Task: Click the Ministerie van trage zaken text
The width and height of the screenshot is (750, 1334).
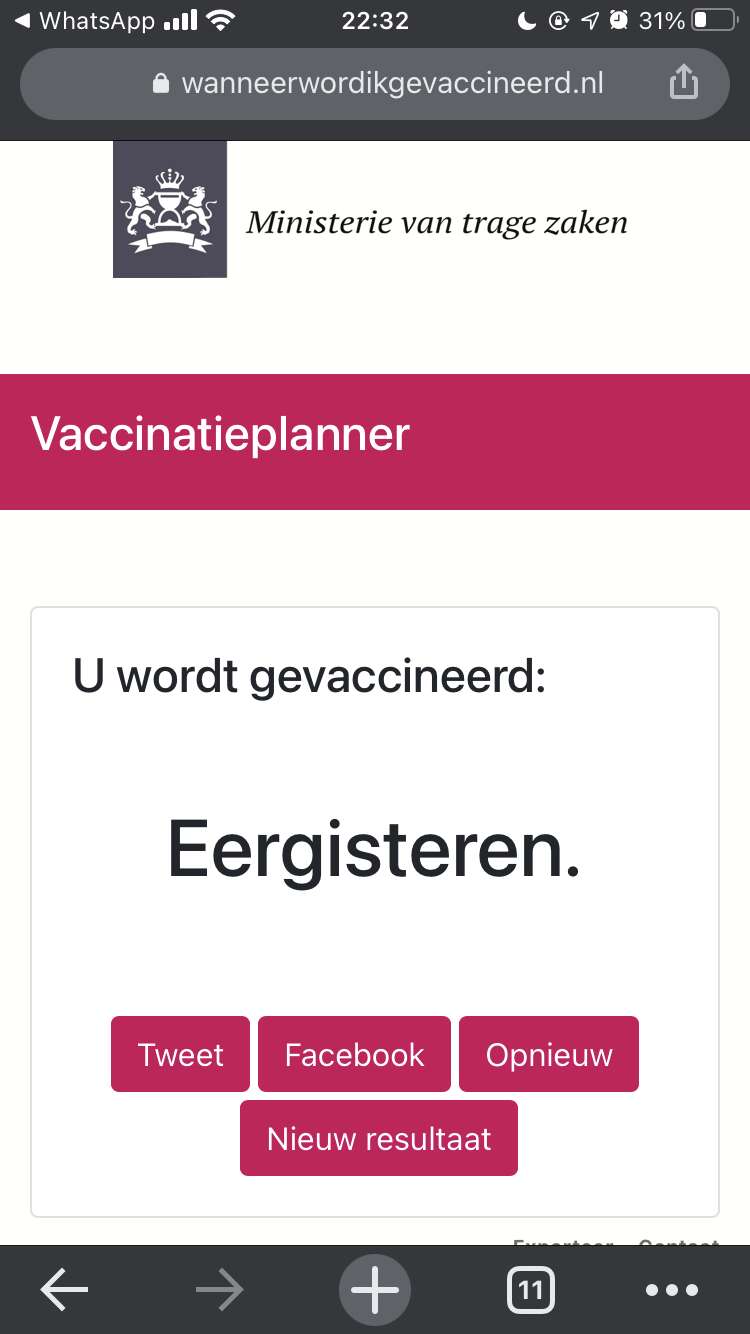Action: [437, 222]
